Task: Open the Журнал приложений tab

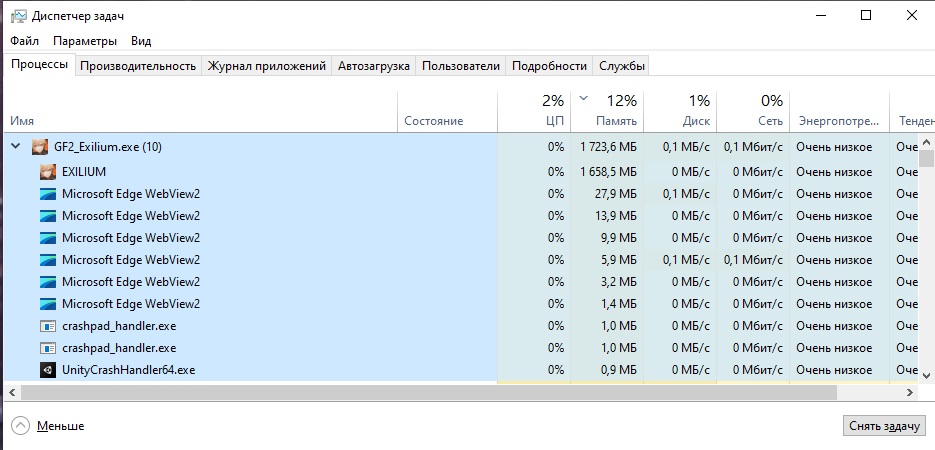Action: click(267, 66)
